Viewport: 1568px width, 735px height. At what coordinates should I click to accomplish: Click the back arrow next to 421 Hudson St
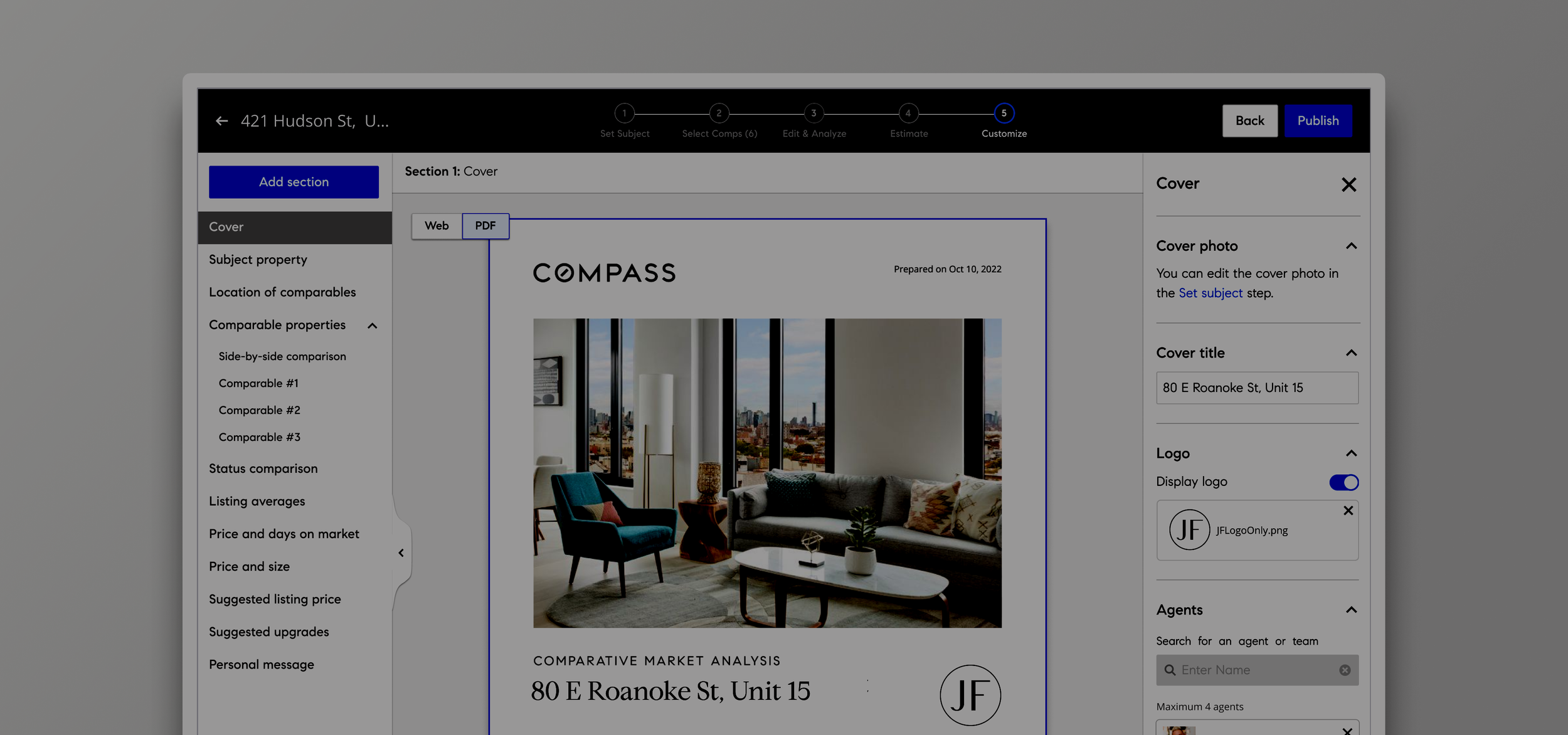pos(221,121)
